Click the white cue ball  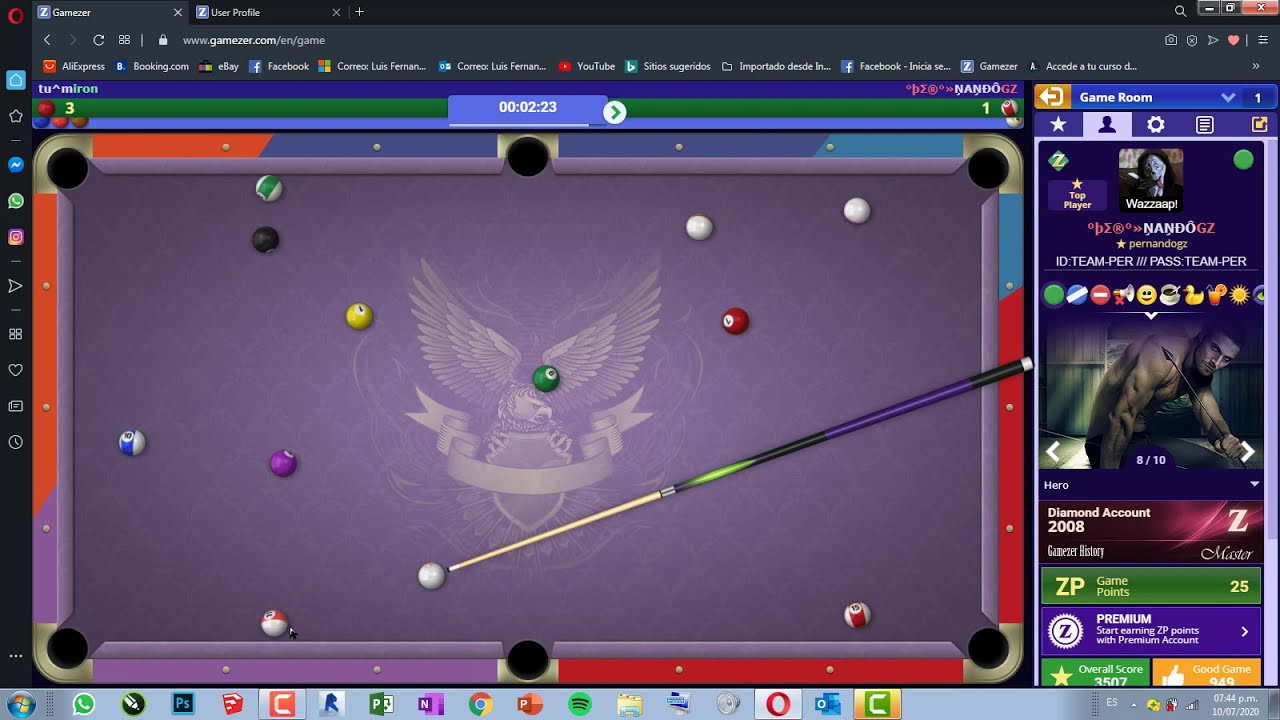pos(431,576)
